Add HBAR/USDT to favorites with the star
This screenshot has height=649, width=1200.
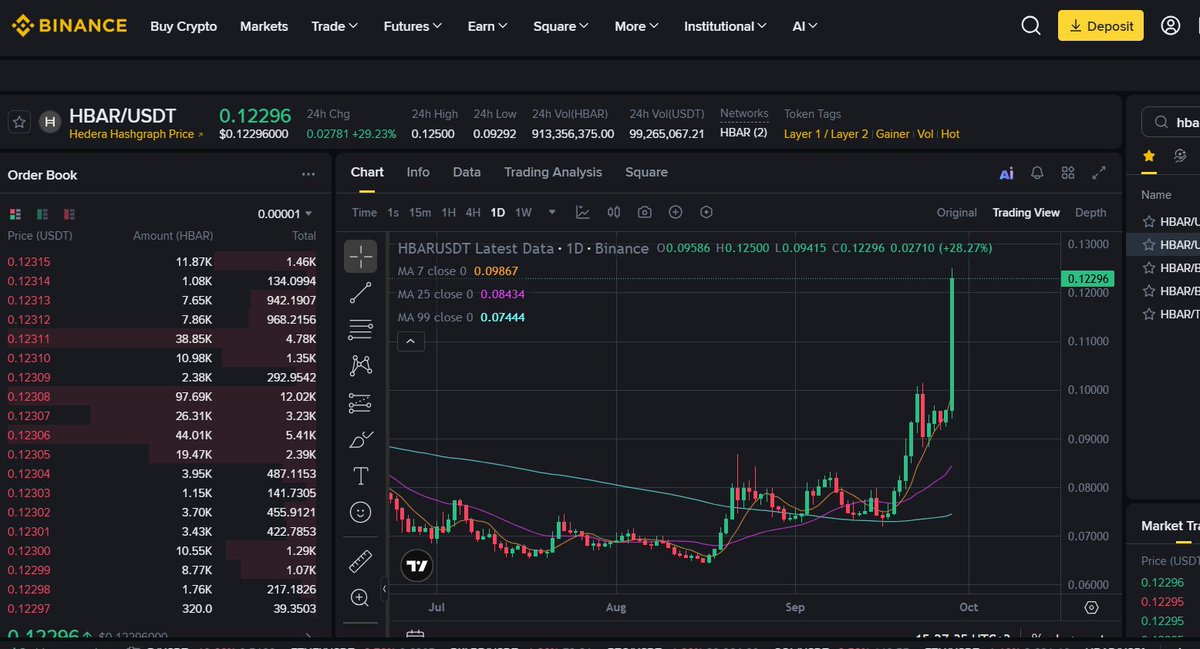click(x=18, y=122)
